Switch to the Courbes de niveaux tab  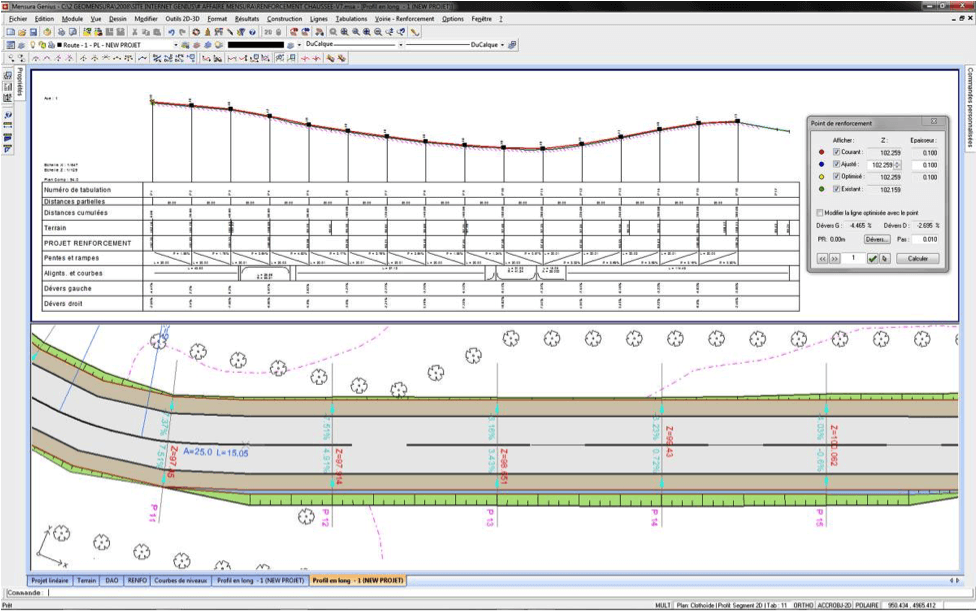coord(181,580)
